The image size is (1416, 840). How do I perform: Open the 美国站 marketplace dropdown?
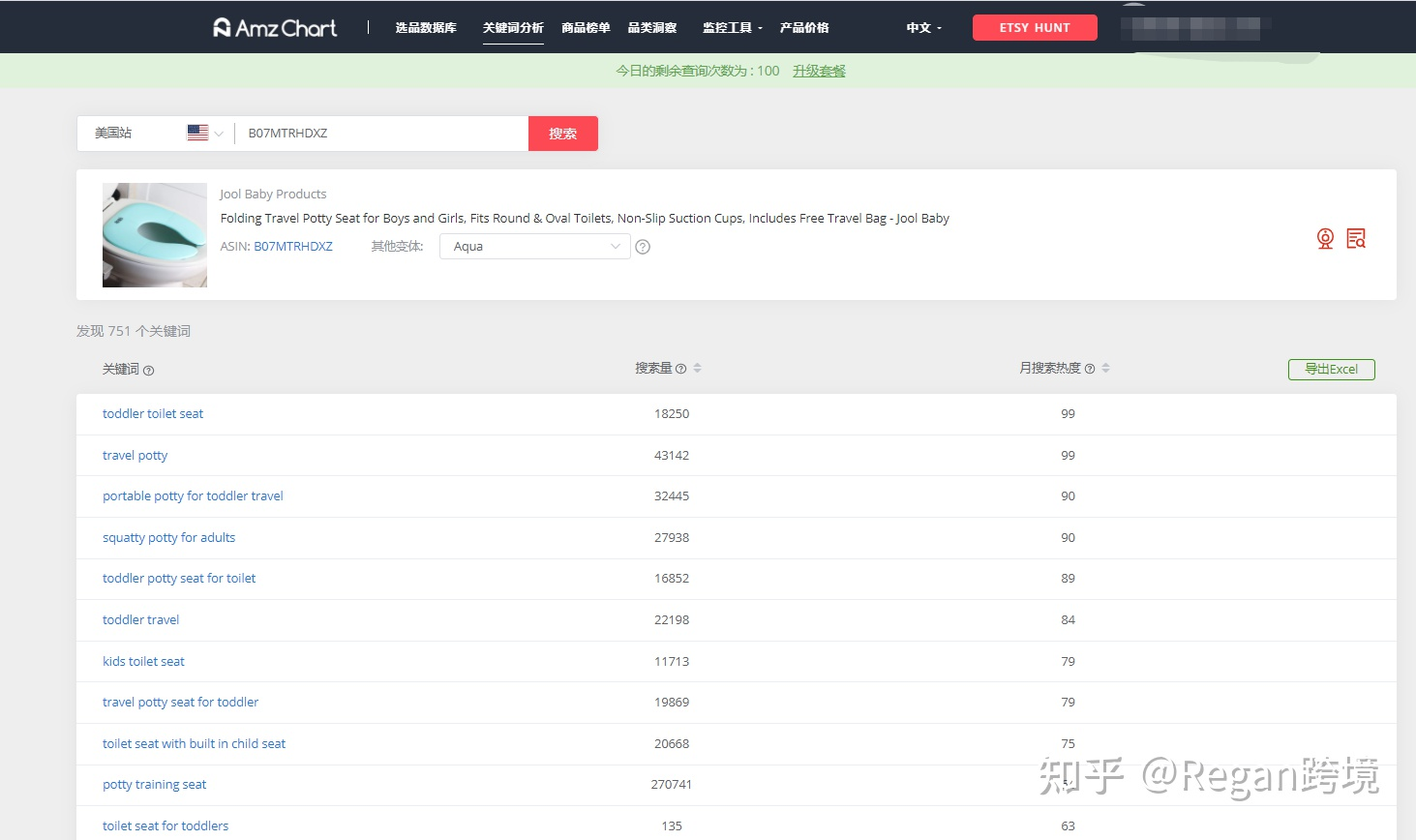tap(155, 134)
